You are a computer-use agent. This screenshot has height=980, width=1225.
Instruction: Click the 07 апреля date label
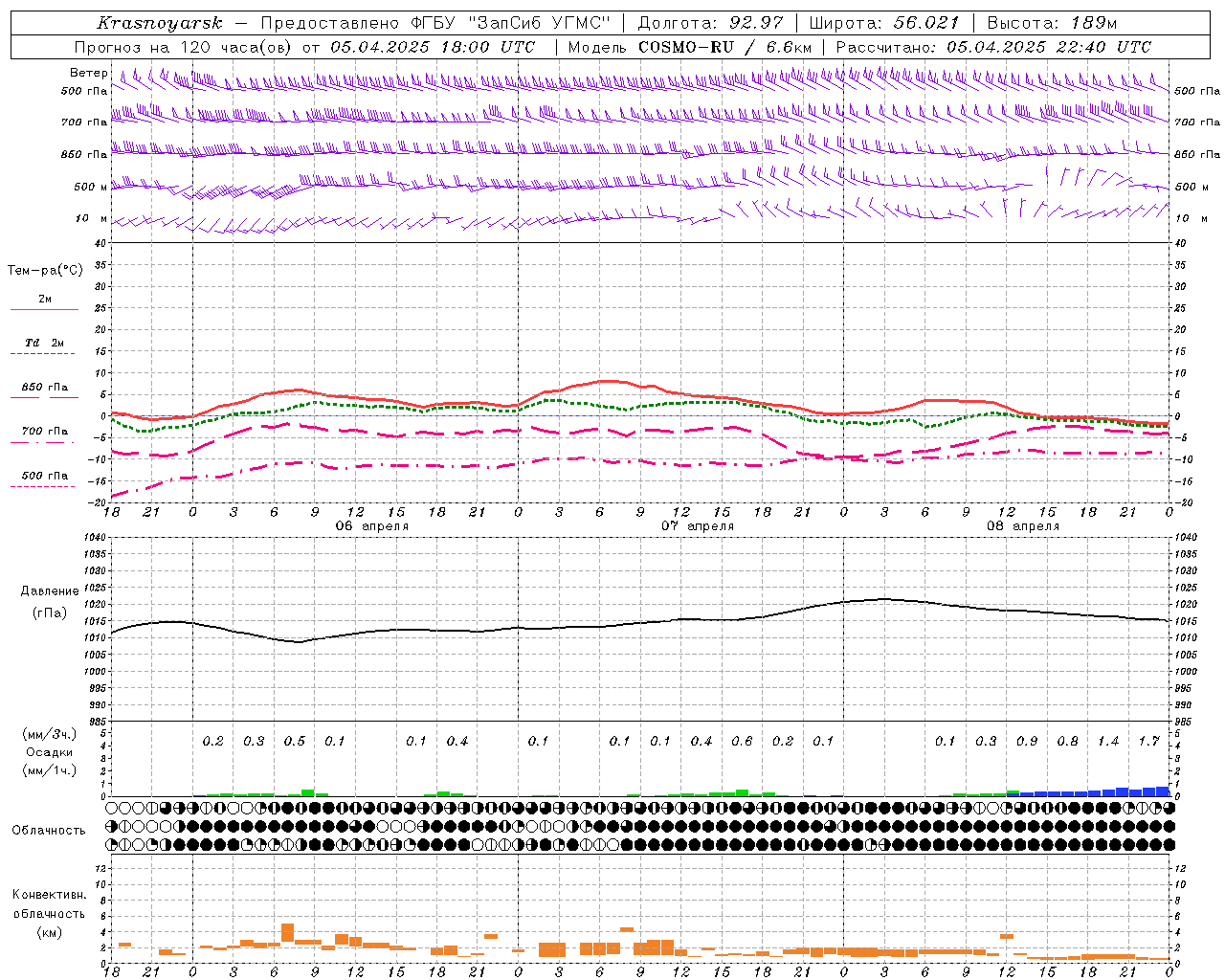(x=698, y=526)
